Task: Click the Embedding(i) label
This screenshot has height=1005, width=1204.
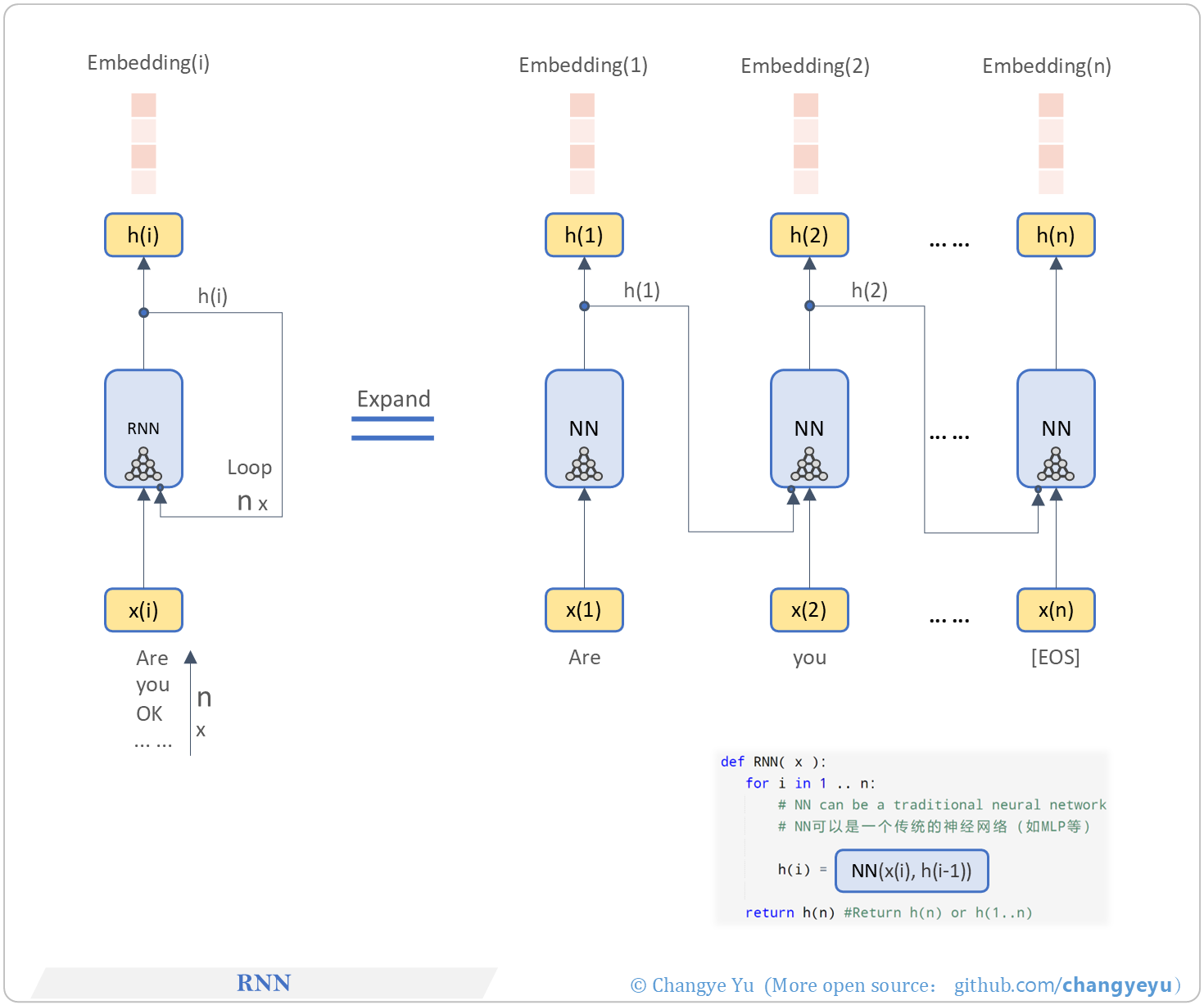Action: tap(148, 63)
